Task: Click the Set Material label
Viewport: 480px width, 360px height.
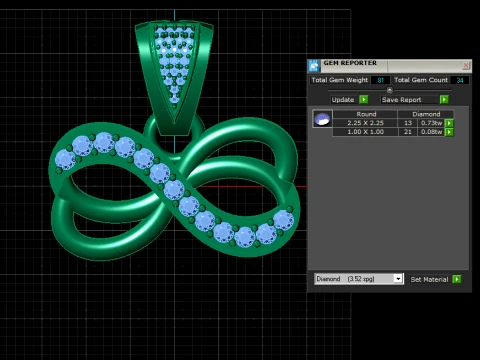Action: pyautogui.click(x=429, y=279)
